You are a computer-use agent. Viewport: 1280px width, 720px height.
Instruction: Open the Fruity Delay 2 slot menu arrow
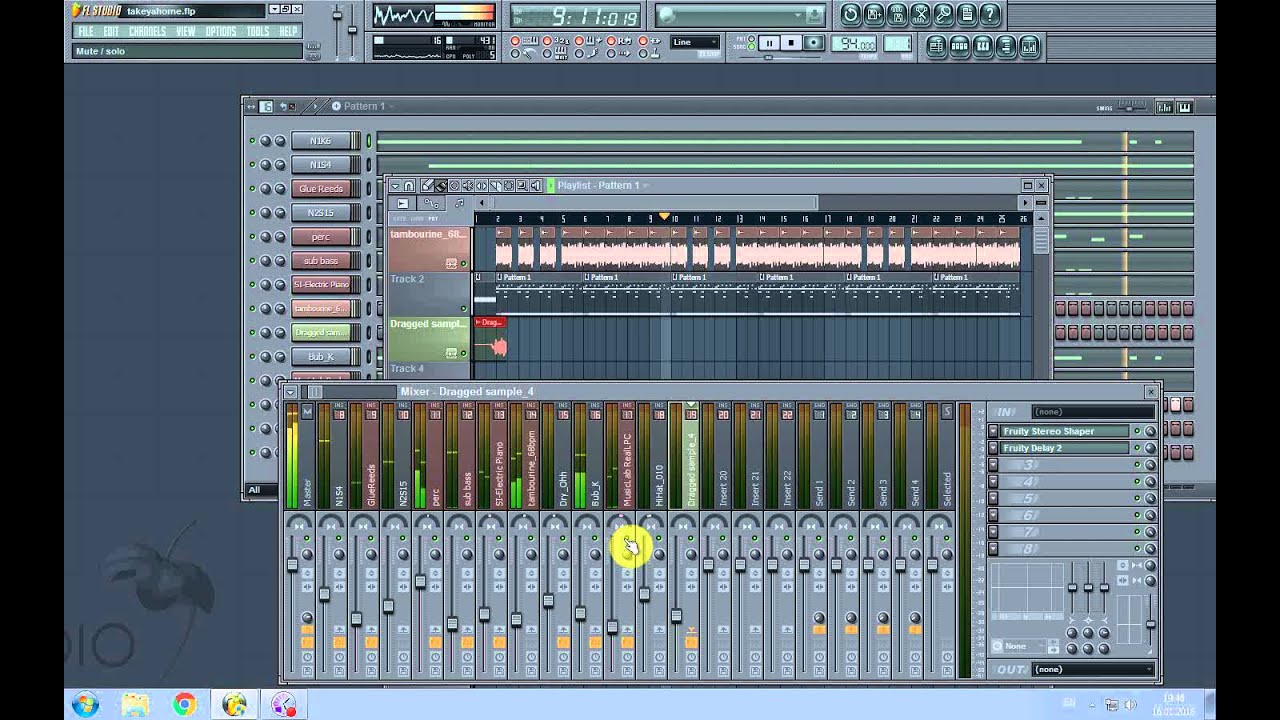(x=993, y=448)
